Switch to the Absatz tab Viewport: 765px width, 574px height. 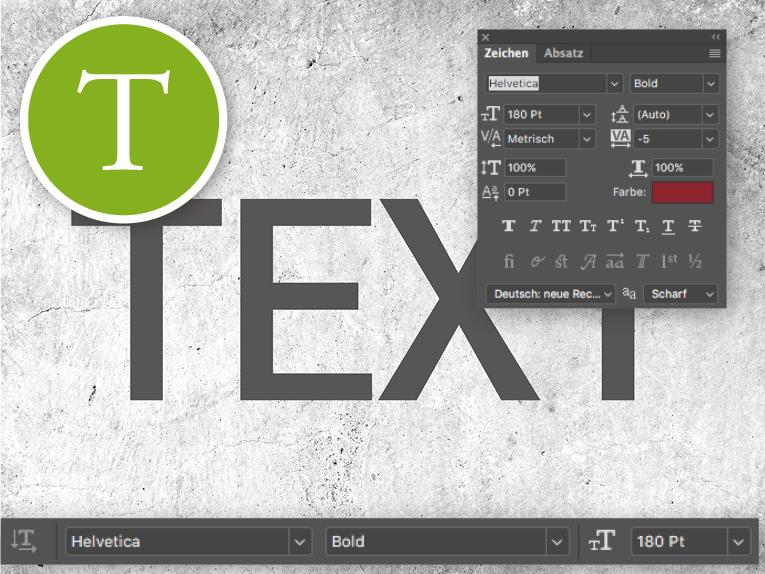[564, 53]
